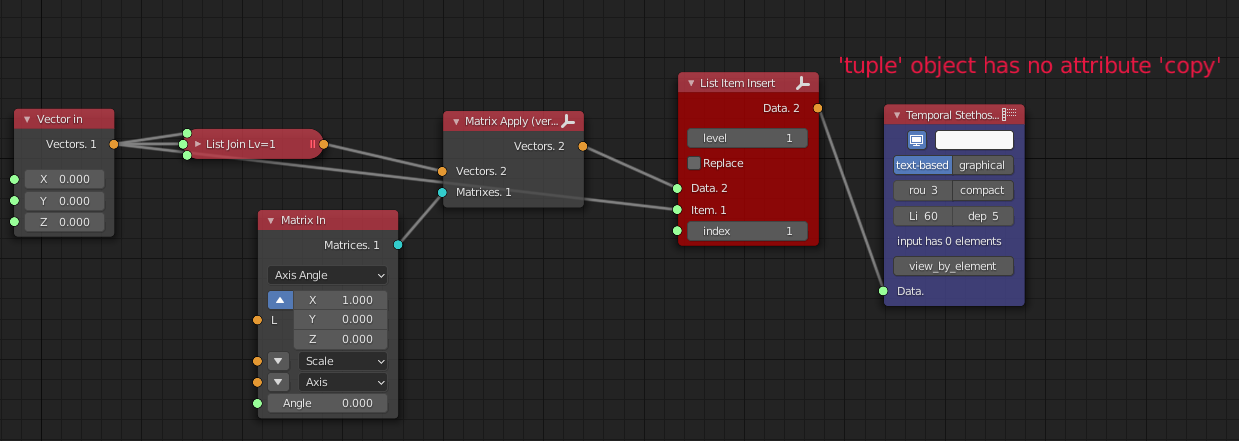Viewport: 1239px width, 441px height.
Task: Click the Item. 1 input socket
Action: (x=677, y=210)
